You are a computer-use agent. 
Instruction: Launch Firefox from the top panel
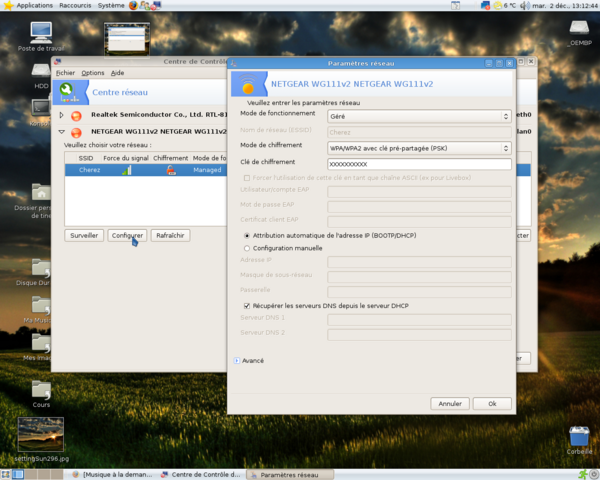(x=133, y=5)
